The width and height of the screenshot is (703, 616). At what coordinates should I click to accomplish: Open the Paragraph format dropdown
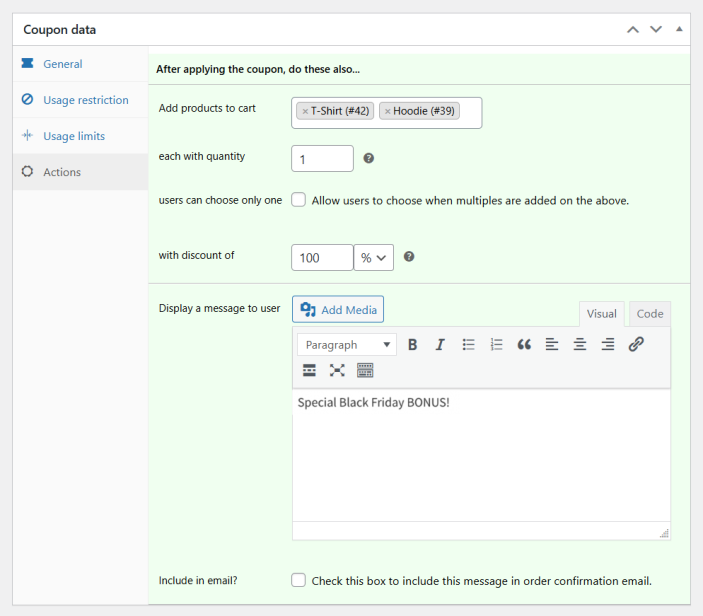coord(346,345)
